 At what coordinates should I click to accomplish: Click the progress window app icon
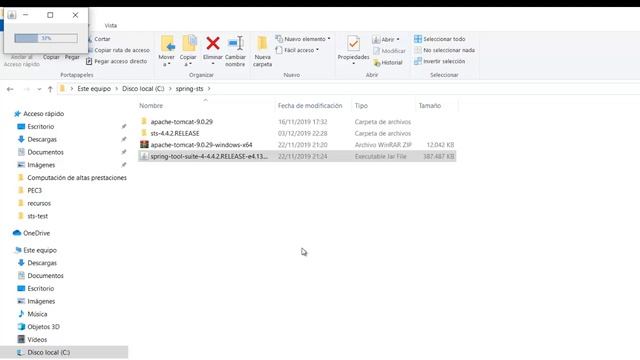[11, 15]
